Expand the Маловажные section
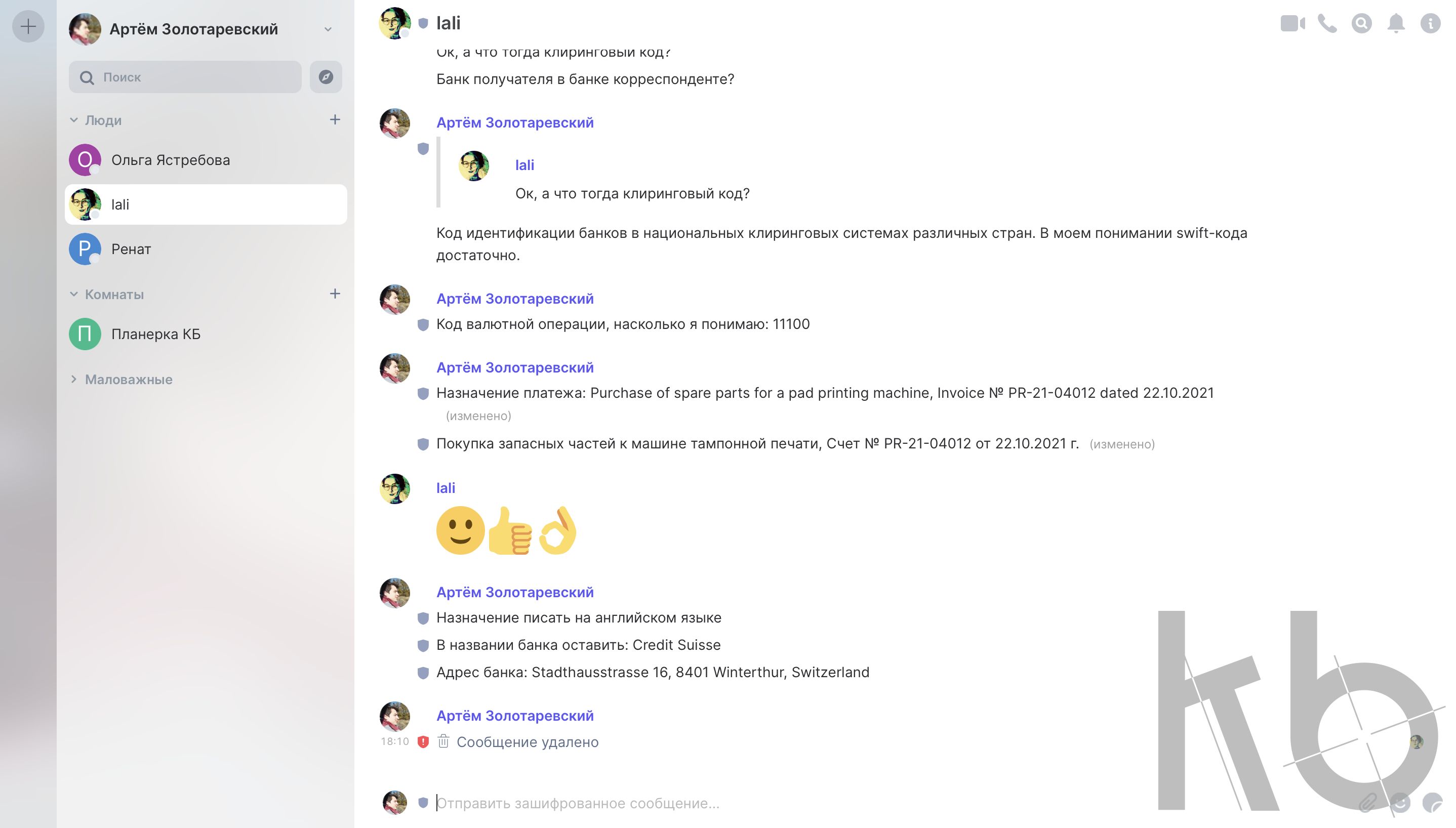The height and width of the screenshot is (828, 1456). [74, 379]
